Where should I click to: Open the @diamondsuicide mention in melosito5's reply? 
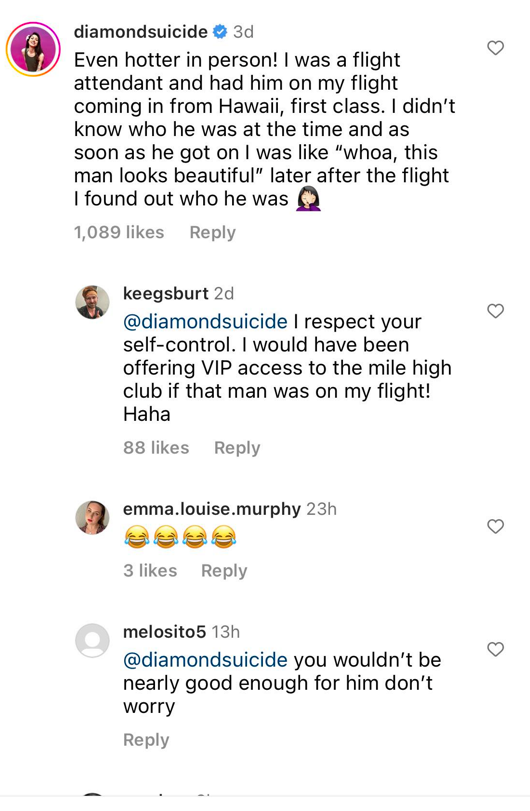point(205,660)
